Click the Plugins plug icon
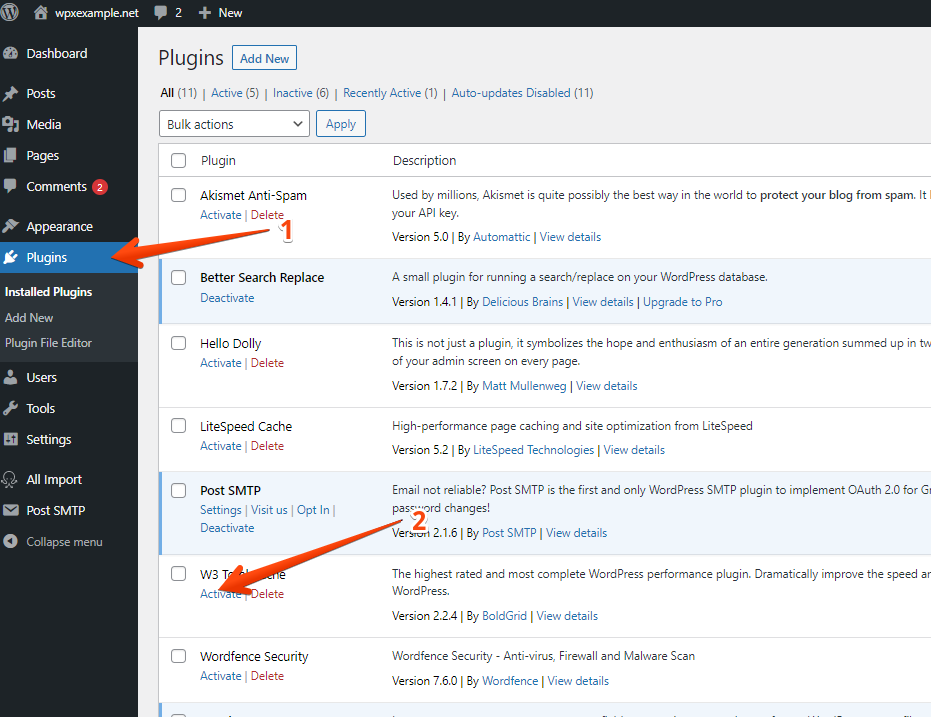 10,258
